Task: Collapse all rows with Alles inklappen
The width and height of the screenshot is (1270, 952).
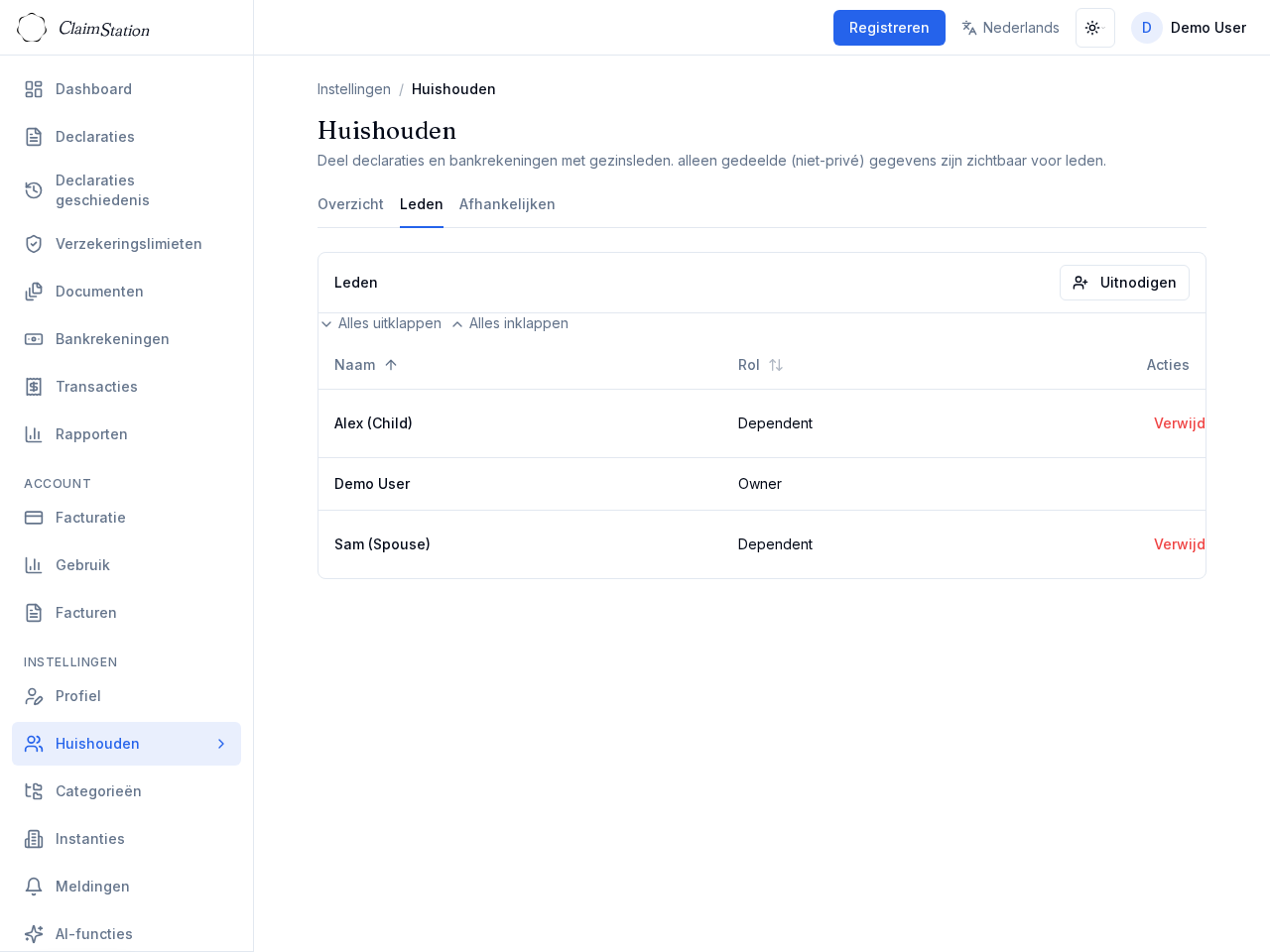Action: (510, 323)
